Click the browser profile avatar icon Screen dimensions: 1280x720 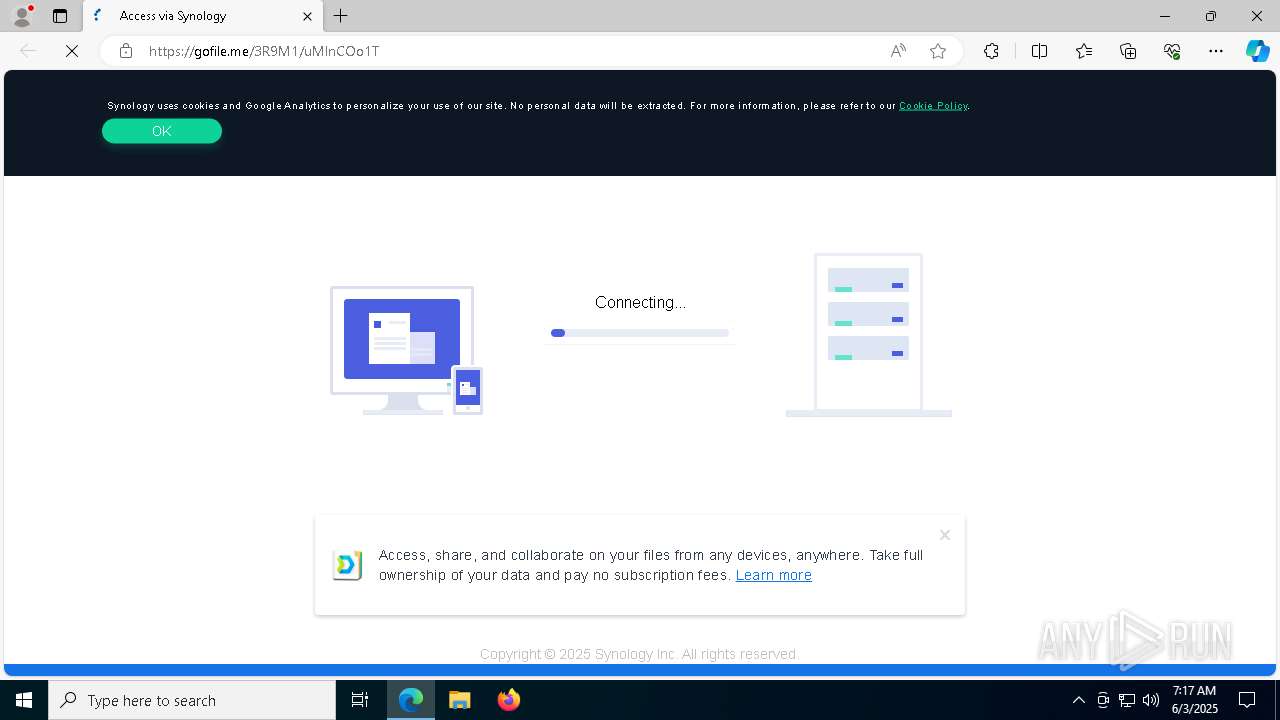(x=22, y=16)
